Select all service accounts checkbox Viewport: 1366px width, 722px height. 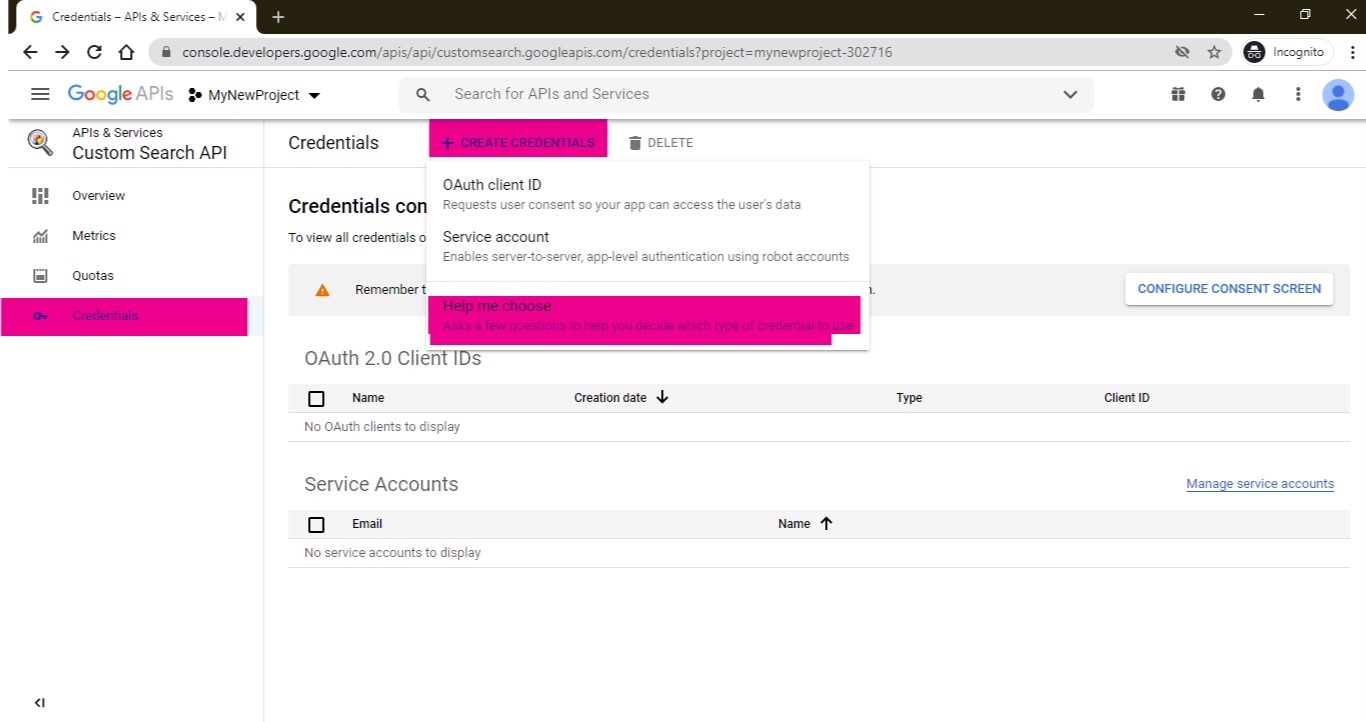click(316, 525)
